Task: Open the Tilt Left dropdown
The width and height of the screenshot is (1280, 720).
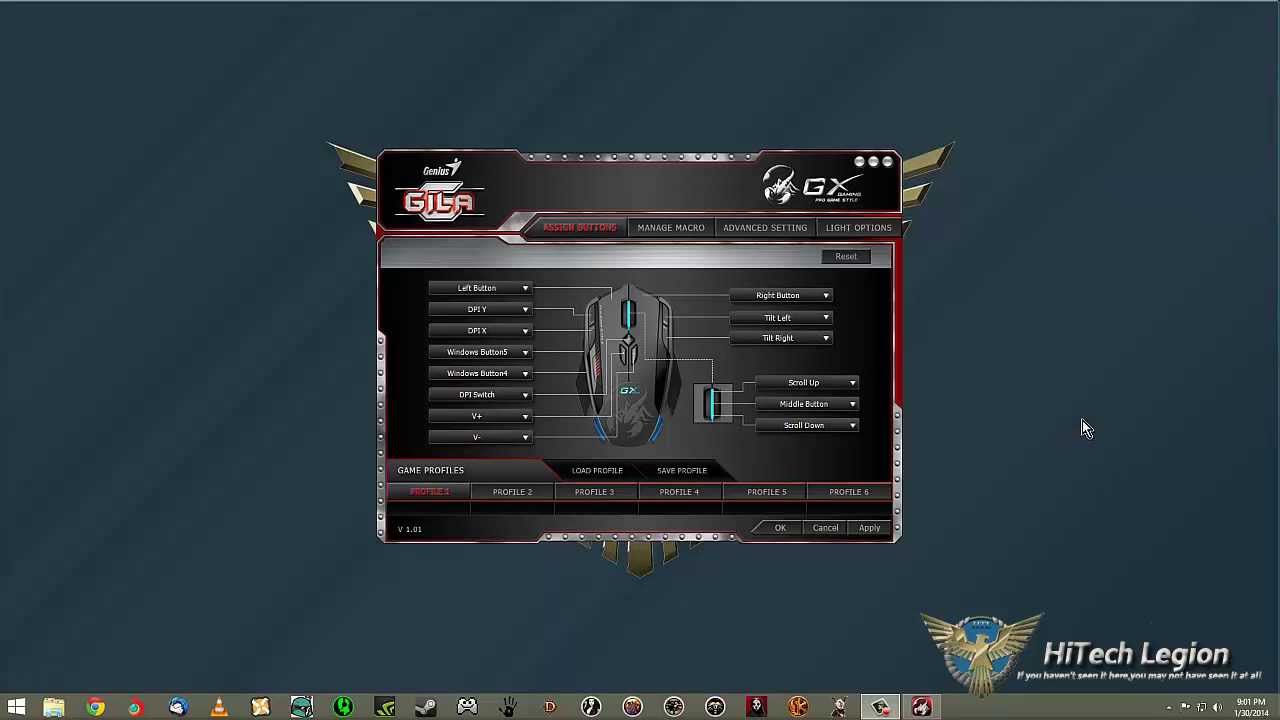Action: click(780, 318)
